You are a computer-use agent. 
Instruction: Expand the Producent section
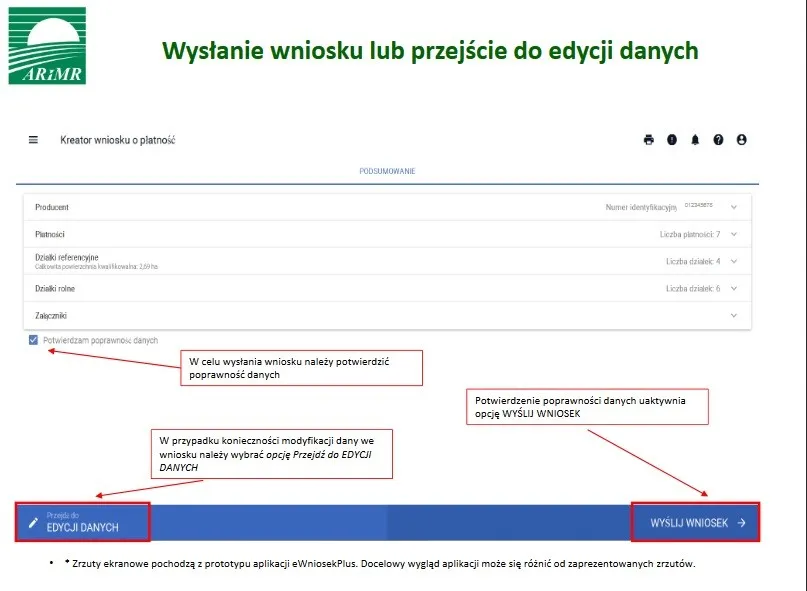(733, 206)
